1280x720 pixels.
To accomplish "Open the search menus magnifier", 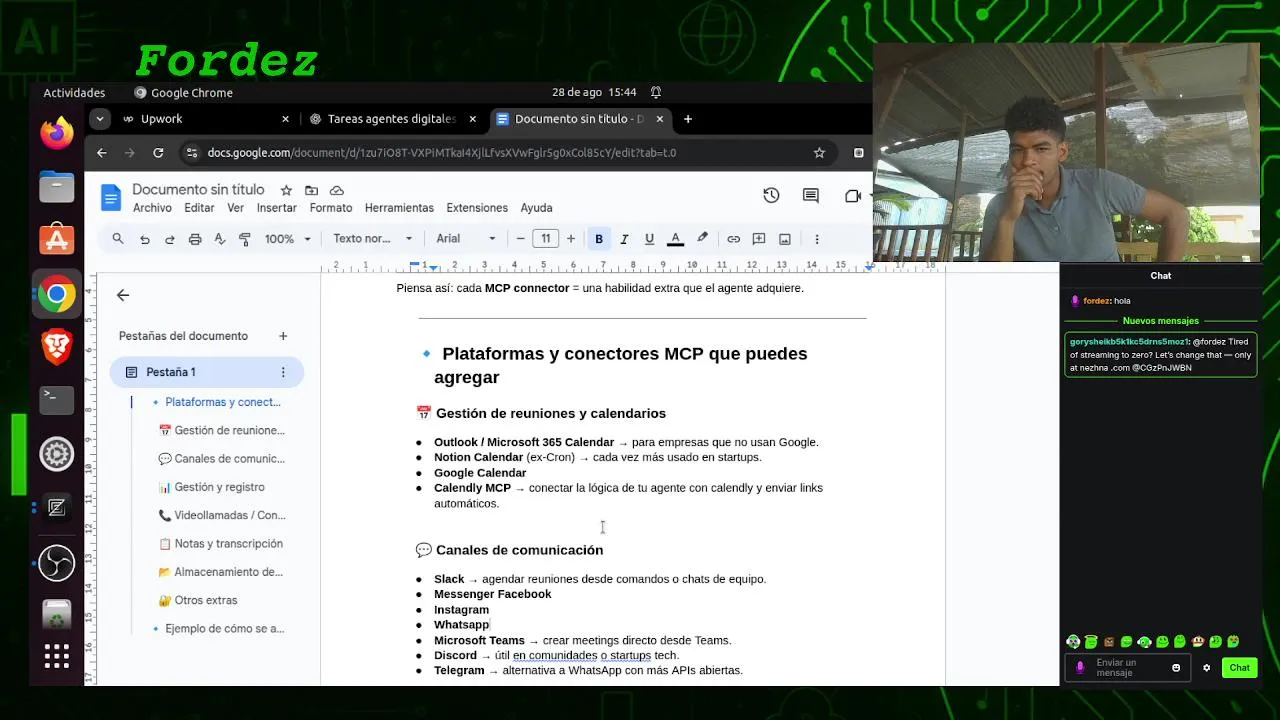I will pyautogui.click(x=118, y=239).
